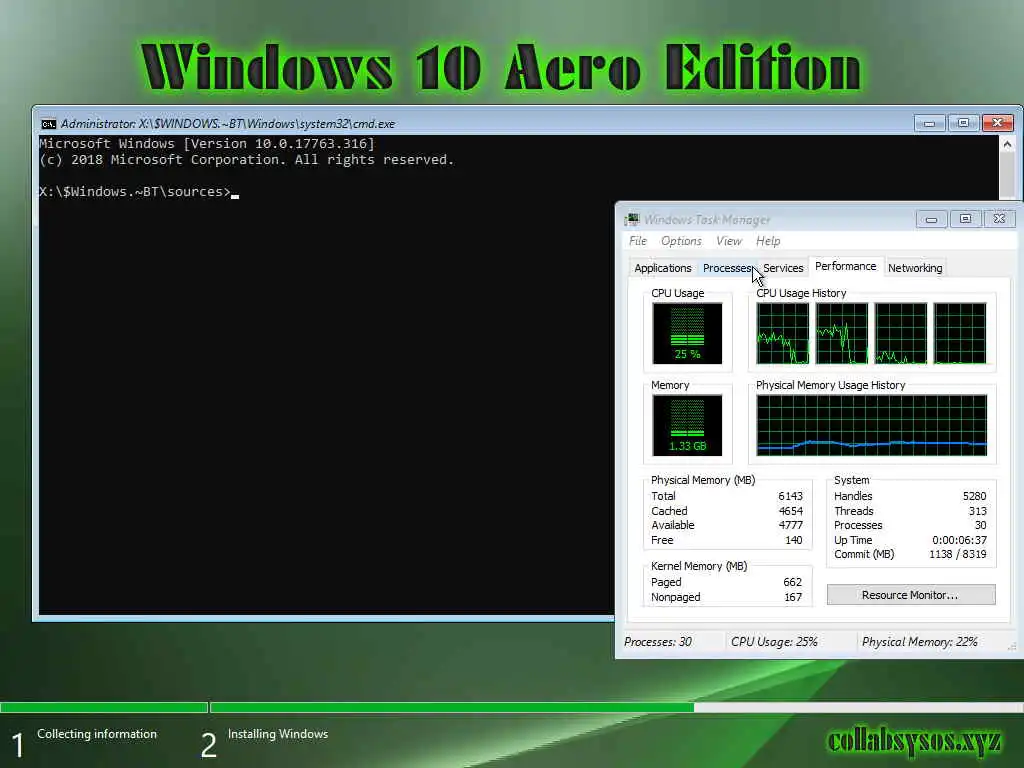Image resolution: width=1024 pixels, height=768 pixels.
Task: Click the third CPU Usage History graph
Action: click(901, 333)
